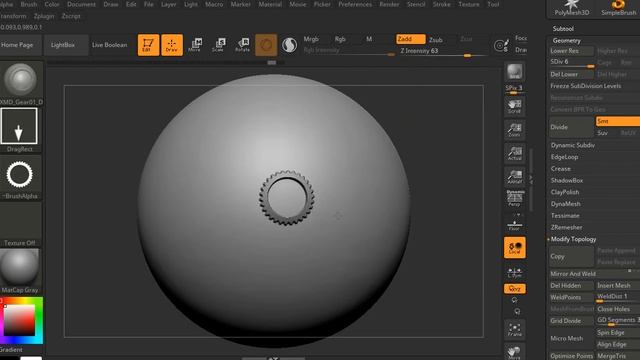Click the Del Lower button
Screen dimensions: 640x360
click(571, 74)
